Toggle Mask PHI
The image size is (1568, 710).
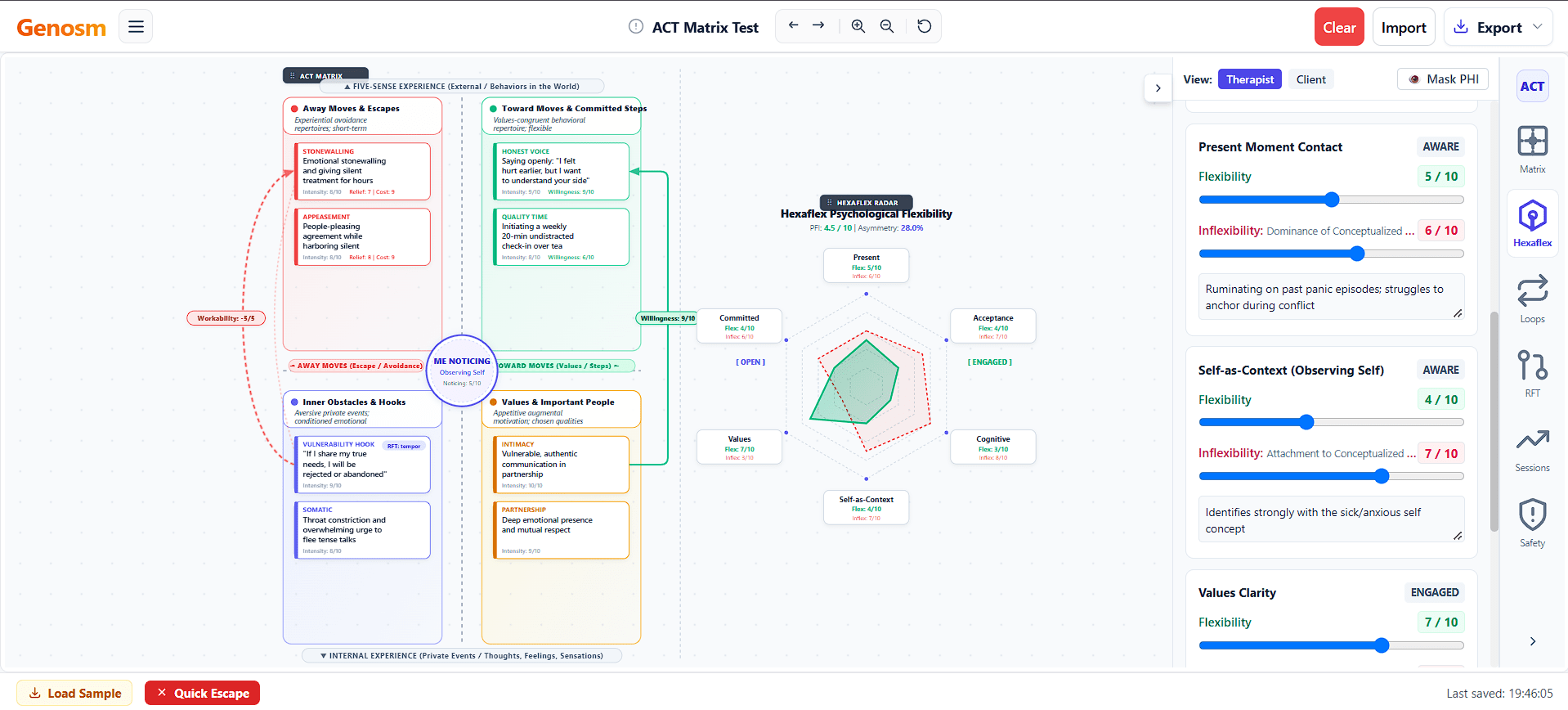click(1443, 79)
